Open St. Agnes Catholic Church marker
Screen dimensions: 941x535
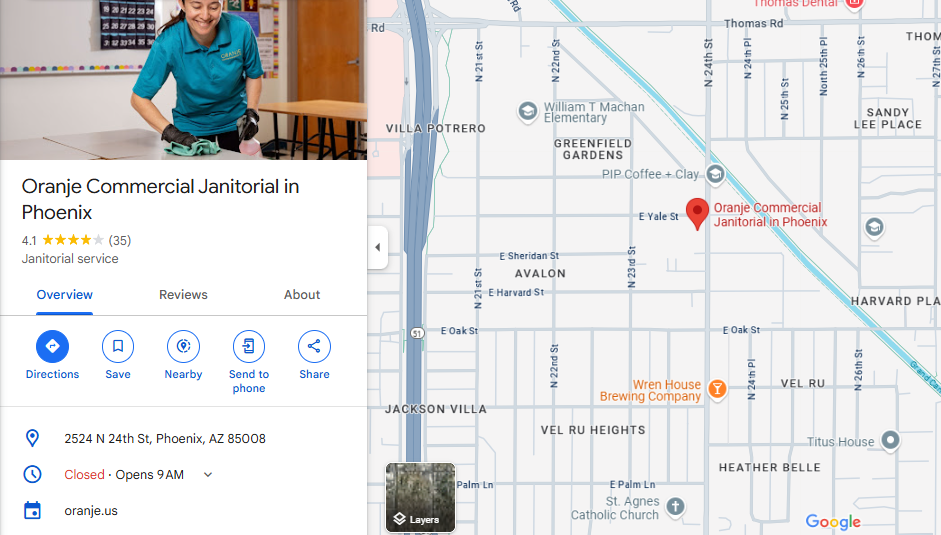click(x=676, y=506)
